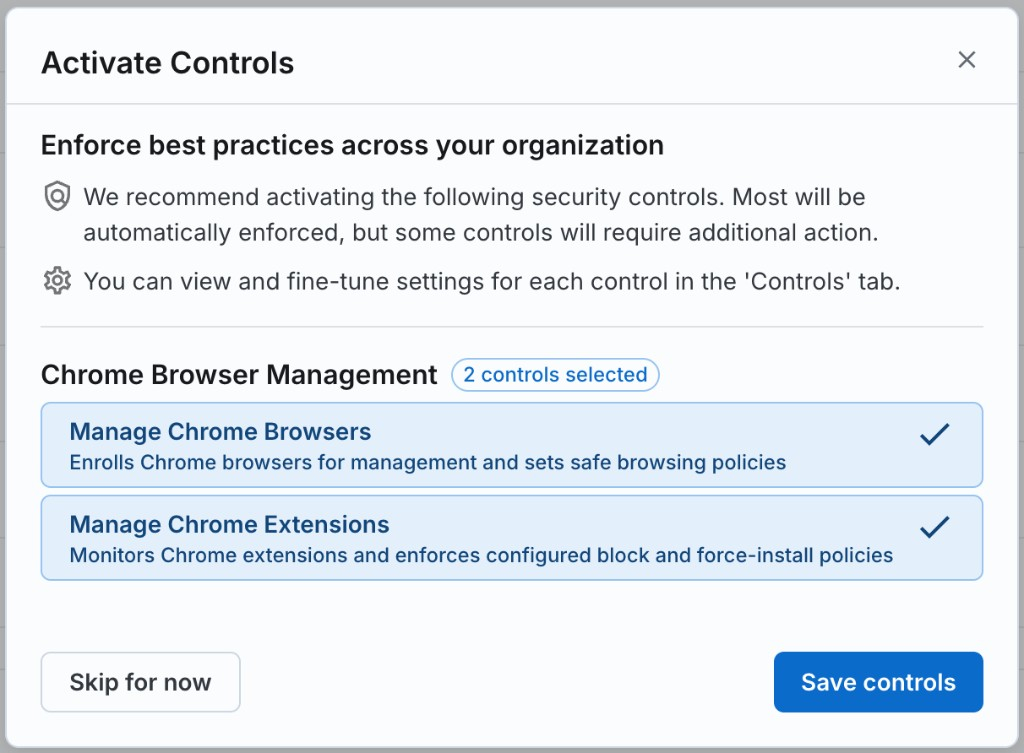
Task: Click the 'Chrome Browser Management' heading
Action: point(239,375)
